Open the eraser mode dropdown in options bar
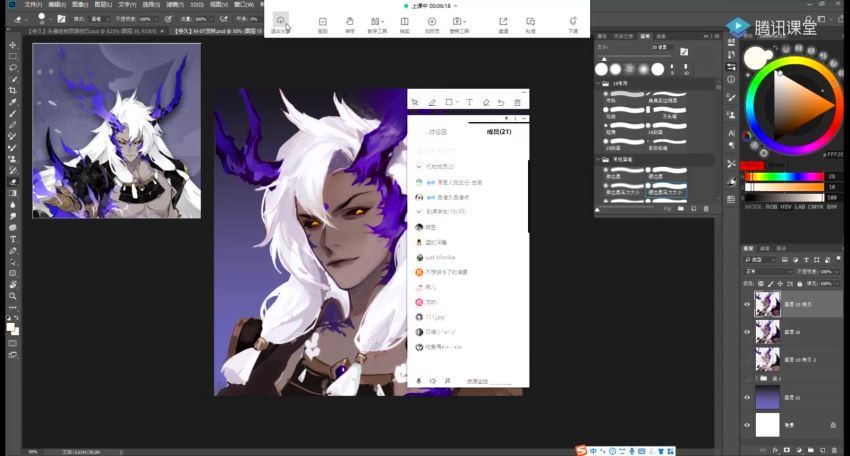This screenshot has width=850, height=456. [99, 18]
